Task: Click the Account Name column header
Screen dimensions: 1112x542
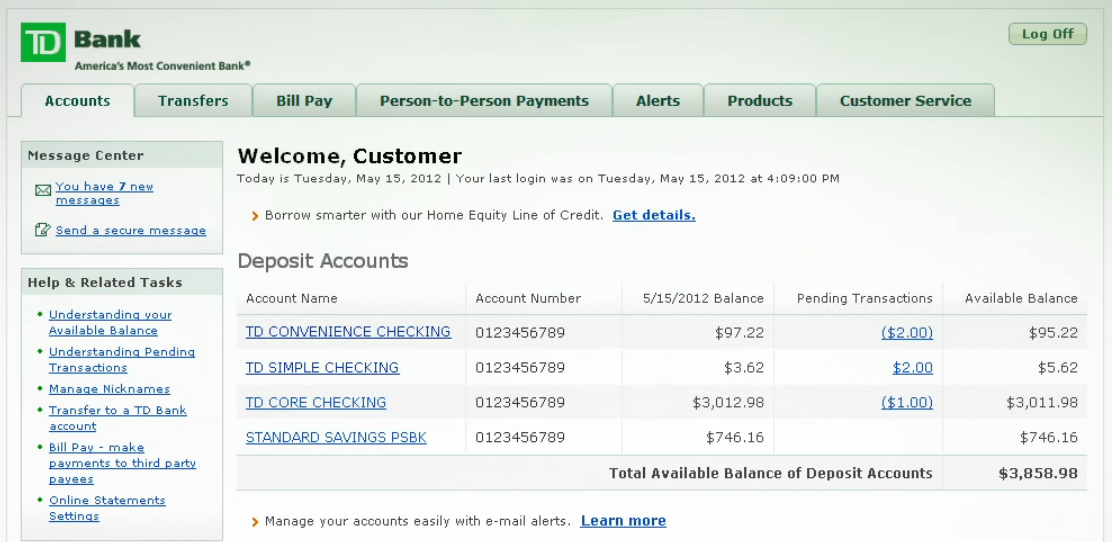Action: 291,298
